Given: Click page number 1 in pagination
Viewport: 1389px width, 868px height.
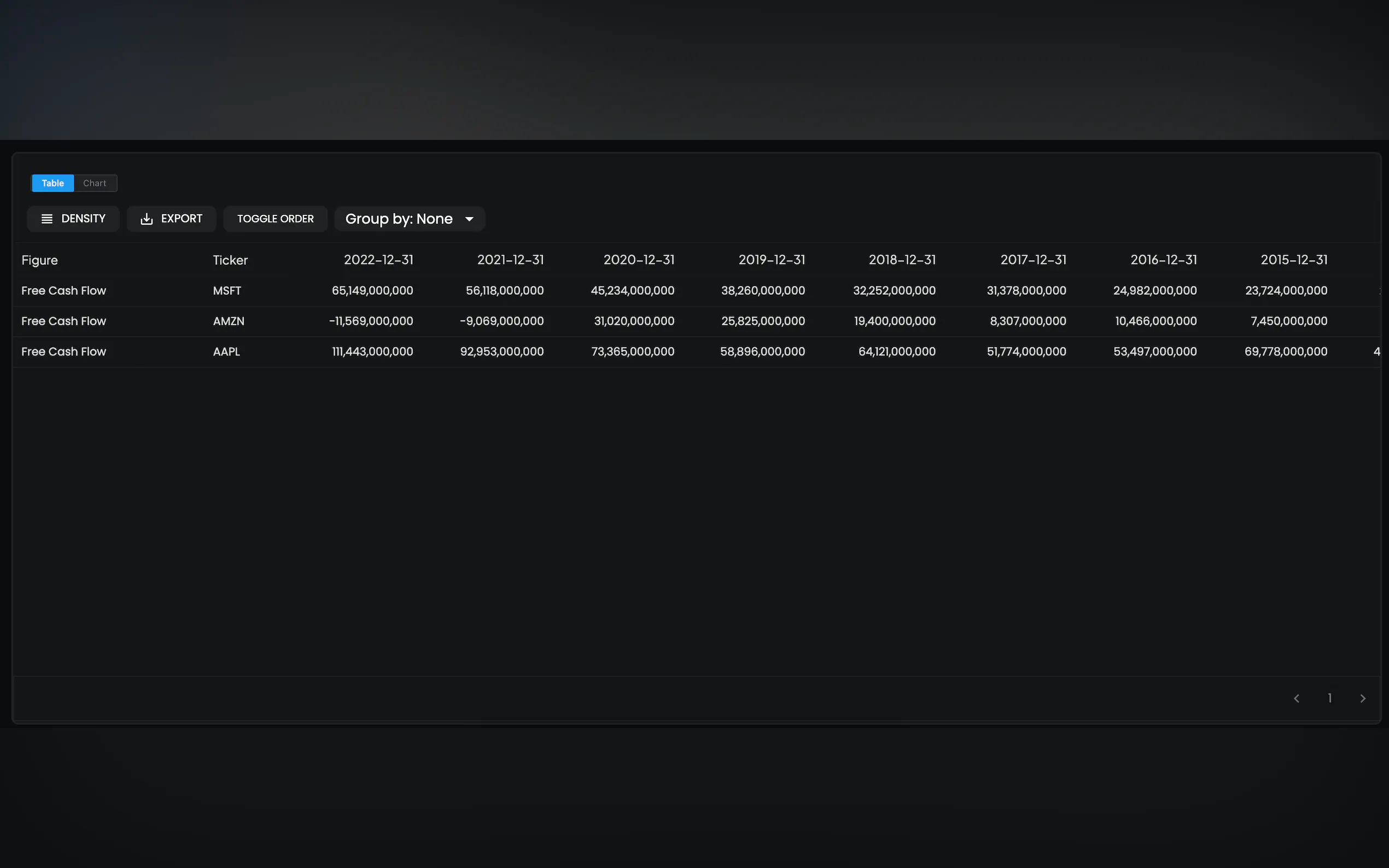Looking at the screenshot, I should pyautogui.click(x=1329, y=698).
